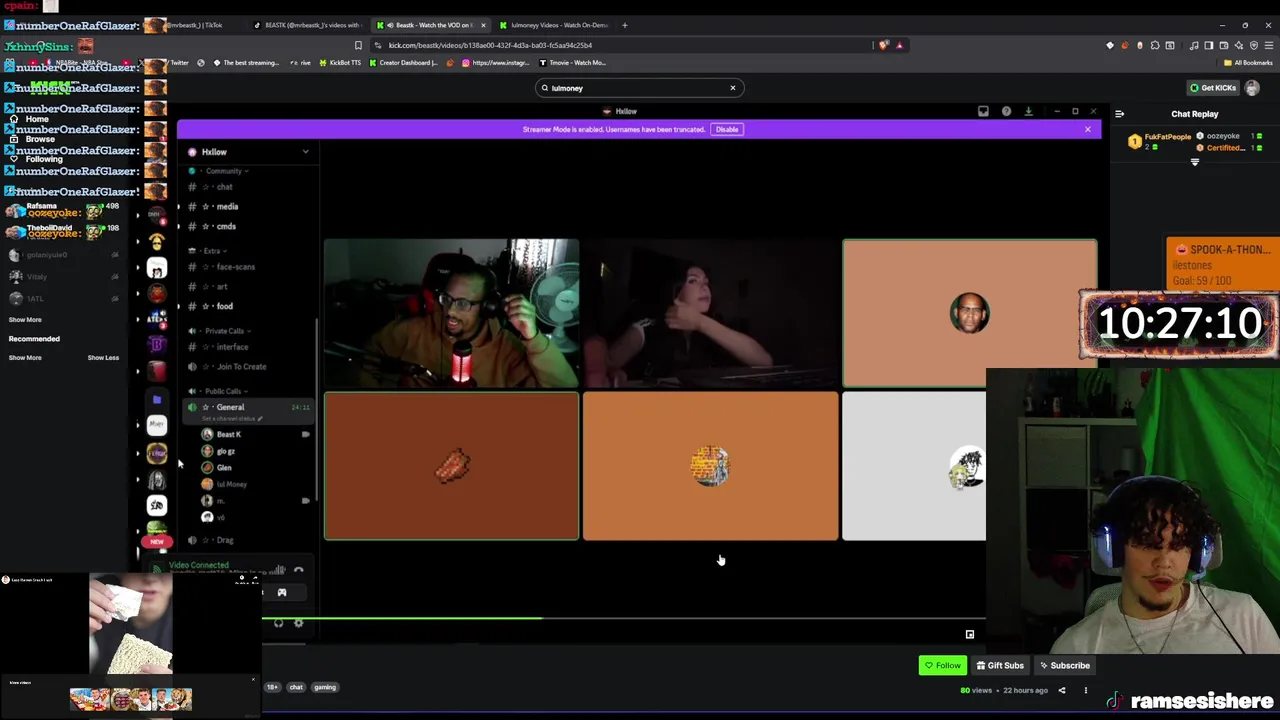Click the Kick search input field
The height and width of the screenshot is (720, 1280).
pyautogui.click(x=639, y=88)
